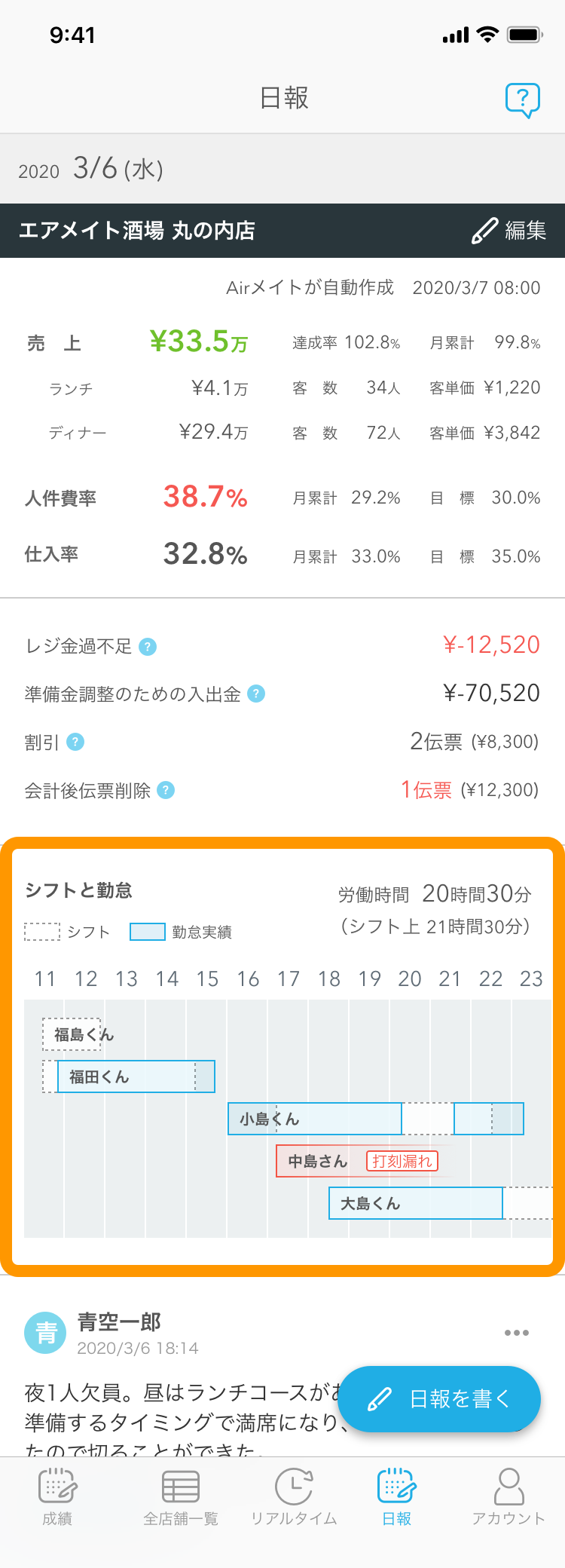
Task: Tap the 打刻漏れ warning tag
Action: 402,1161
